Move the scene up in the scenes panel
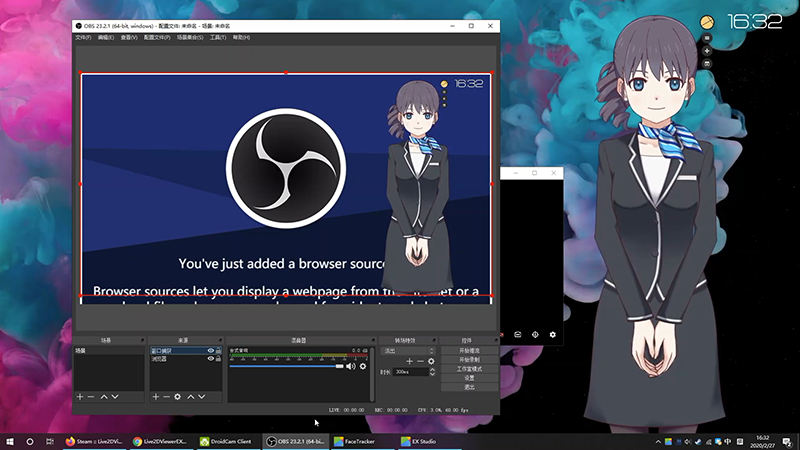Viewport: 800px width, 450px height. 104,396
